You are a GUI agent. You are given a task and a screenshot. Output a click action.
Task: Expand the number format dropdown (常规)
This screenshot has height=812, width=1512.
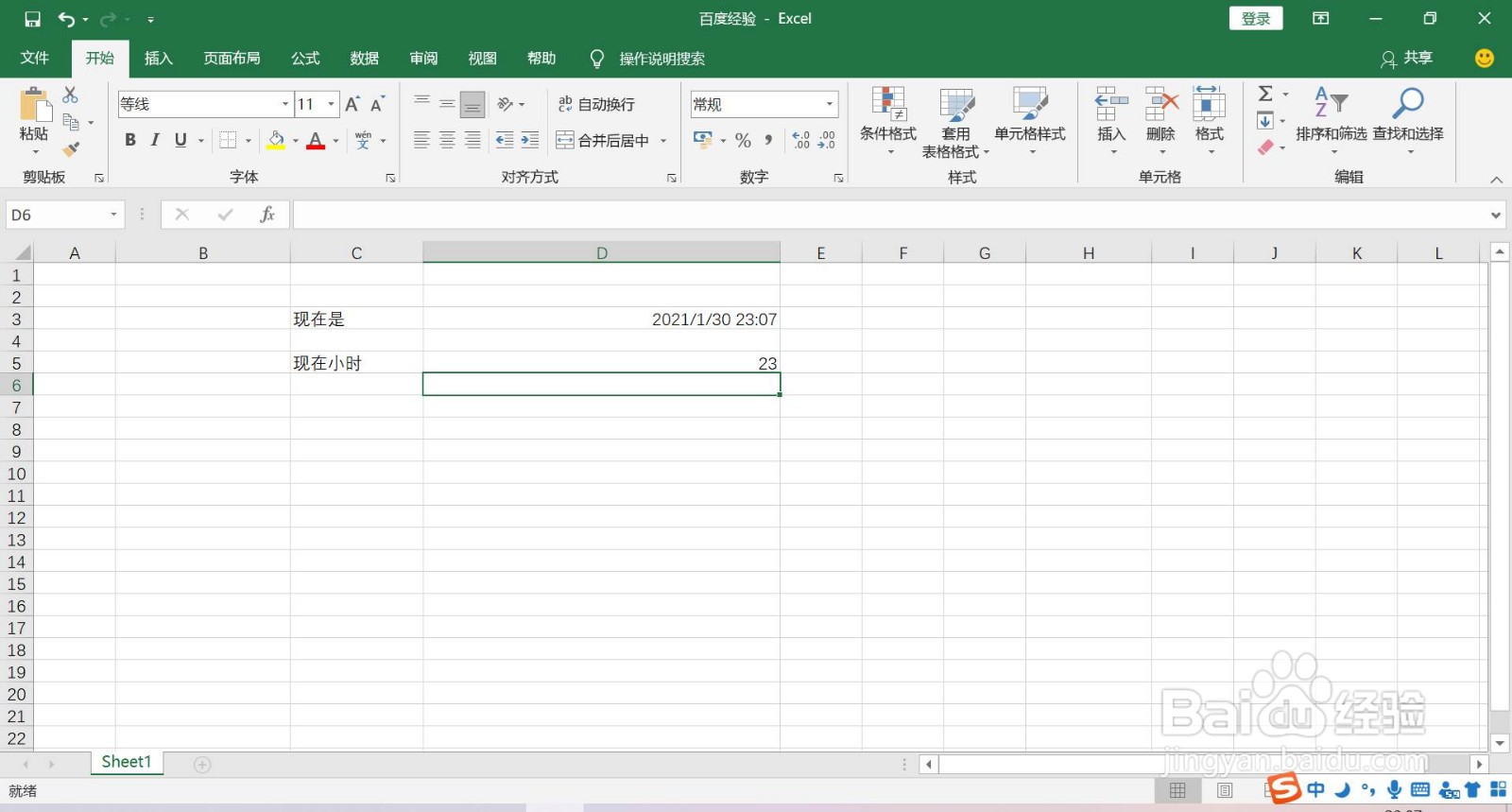830,104
